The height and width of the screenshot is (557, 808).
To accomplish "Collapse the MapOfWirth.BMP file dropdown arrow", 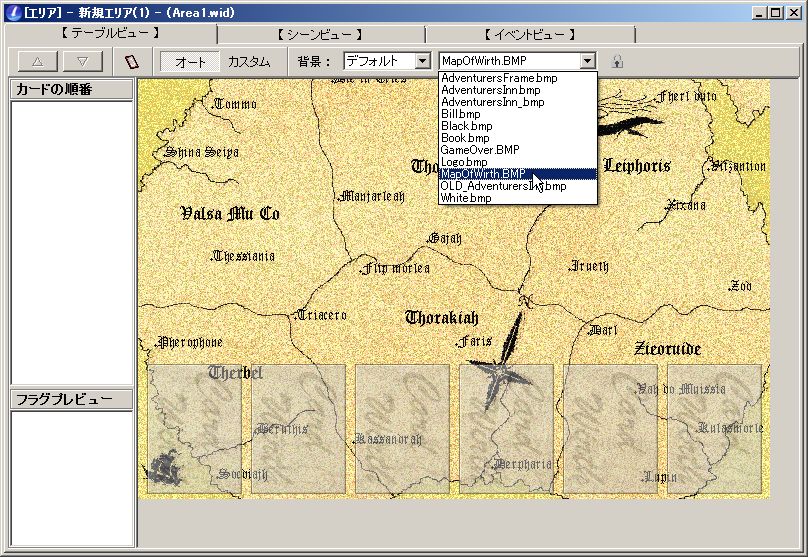I will point(587,61).
